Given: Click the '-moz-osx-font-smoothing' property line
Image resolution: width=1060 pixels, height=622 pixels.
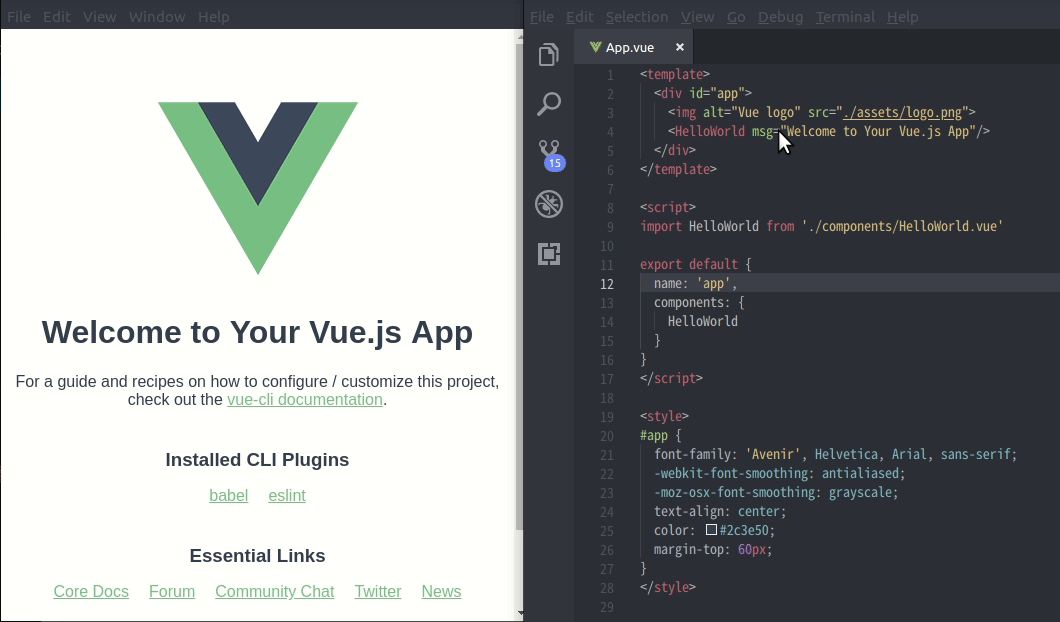Looking at the screenshot, I should (x=776, y=492).
